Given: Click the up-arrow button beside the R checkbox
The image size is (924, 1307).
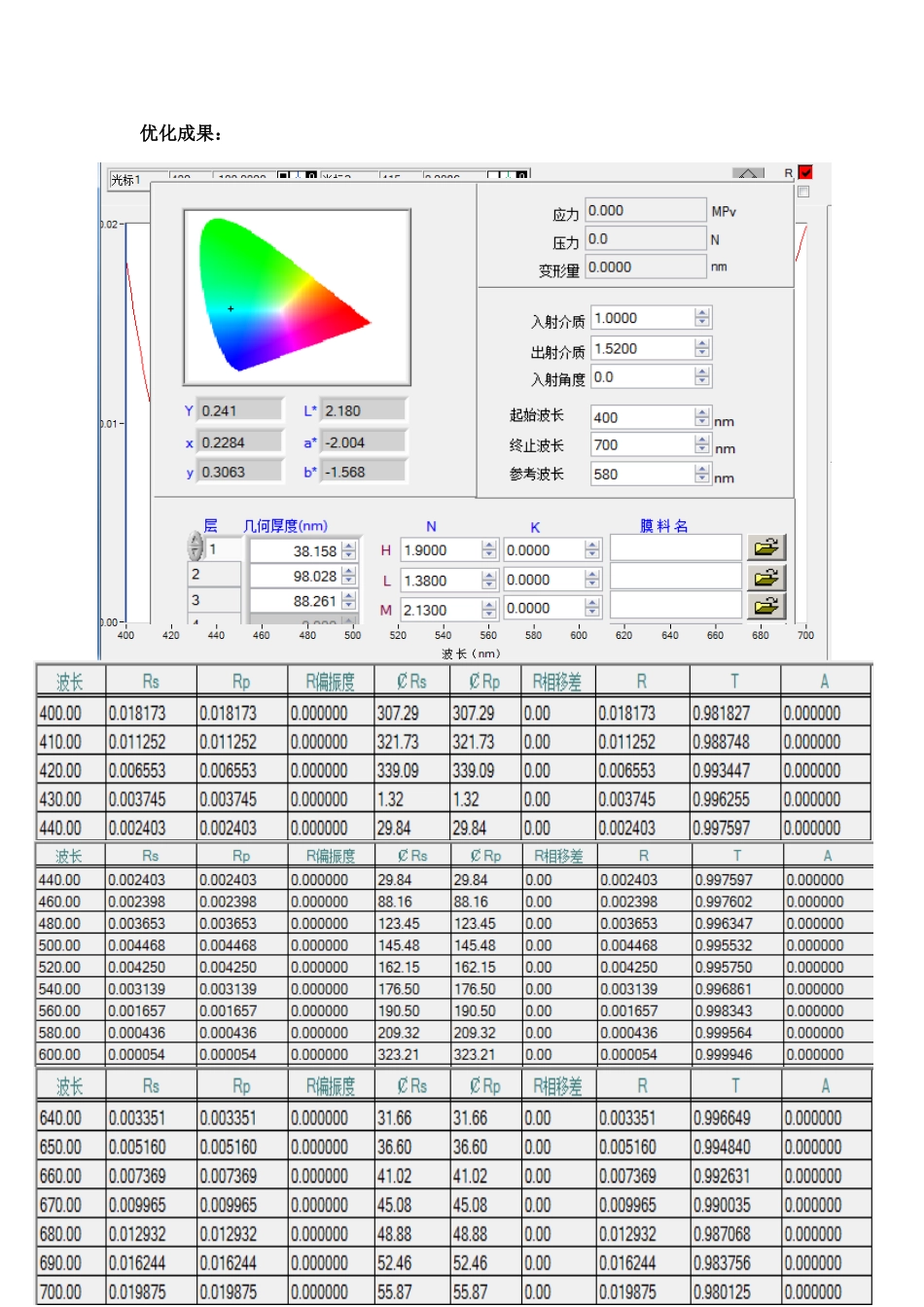Looking at the screenshot, I should 747,173.
